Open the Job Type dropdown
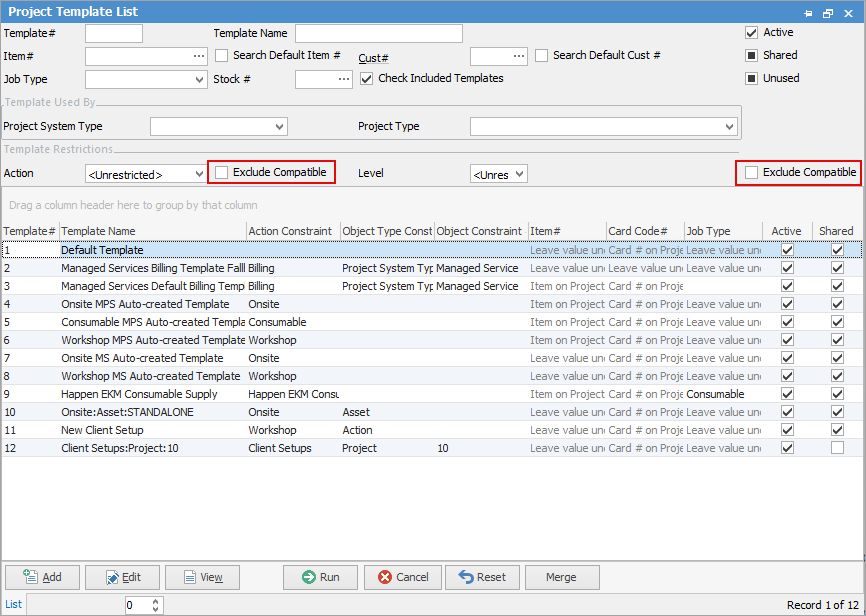The width and height of the screenshot is (866, 616). click(x=199, y=80)
